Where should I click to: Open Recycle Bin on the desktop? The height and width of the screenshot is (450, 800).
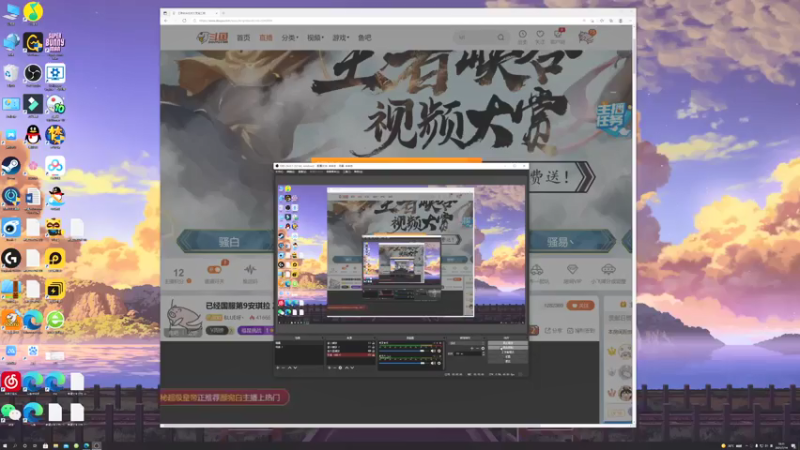coord(11,73)
